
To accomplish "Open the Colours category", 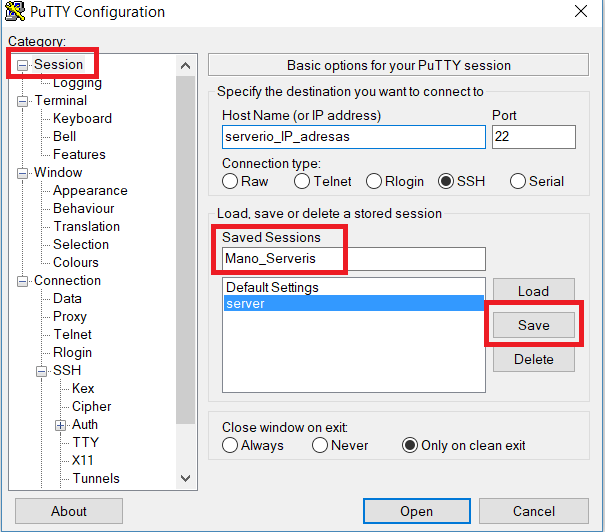I will click(x=76, y=262).
